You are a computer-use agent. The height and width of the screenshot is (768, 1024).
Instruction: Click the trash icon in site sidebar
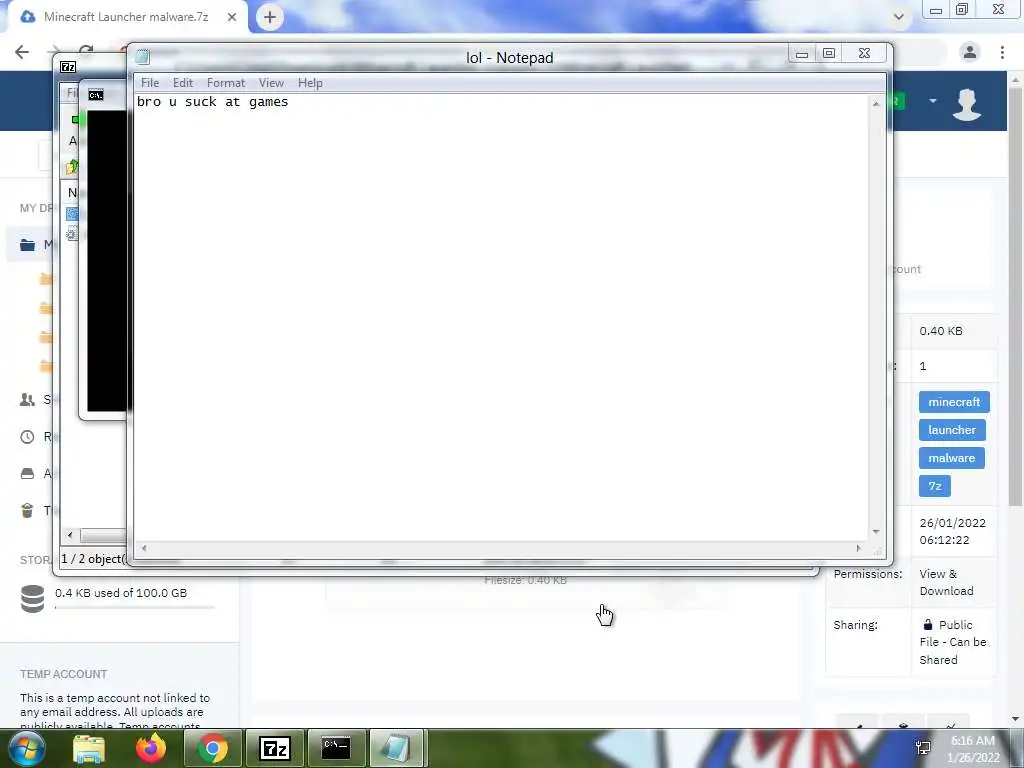pyautogui.click(x=27, y=511)
